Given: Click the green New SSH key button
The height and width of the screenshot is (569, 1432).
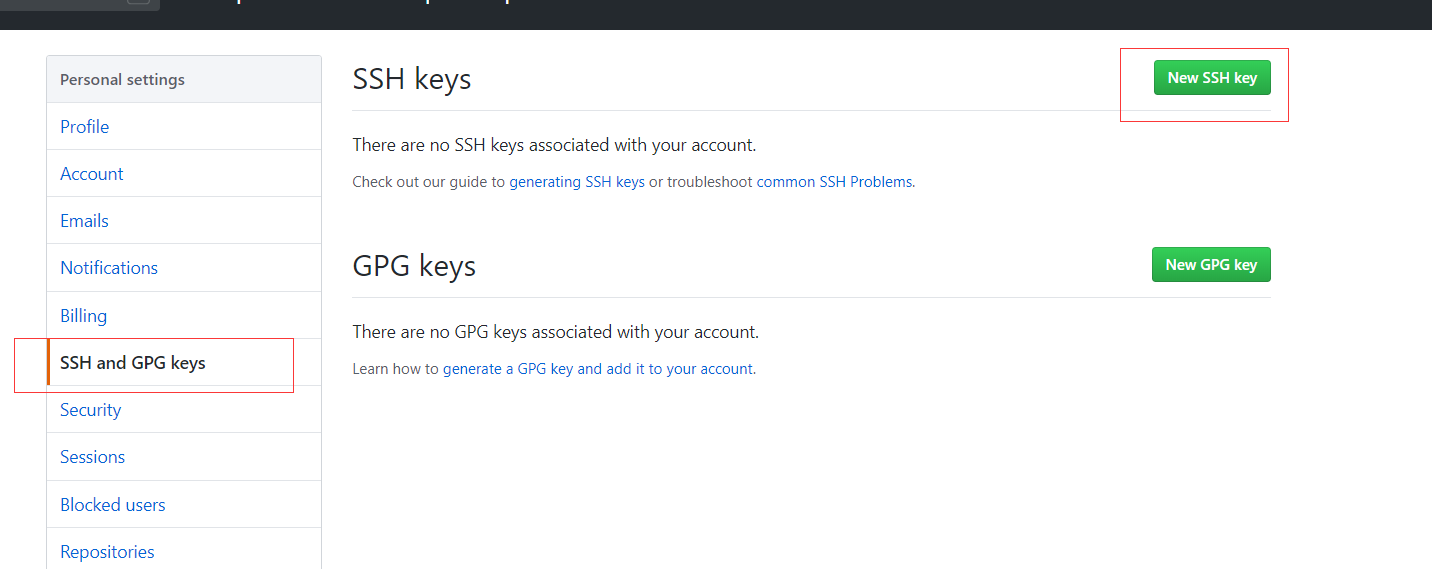Looking at the screenshot, I should [1212, 78].
